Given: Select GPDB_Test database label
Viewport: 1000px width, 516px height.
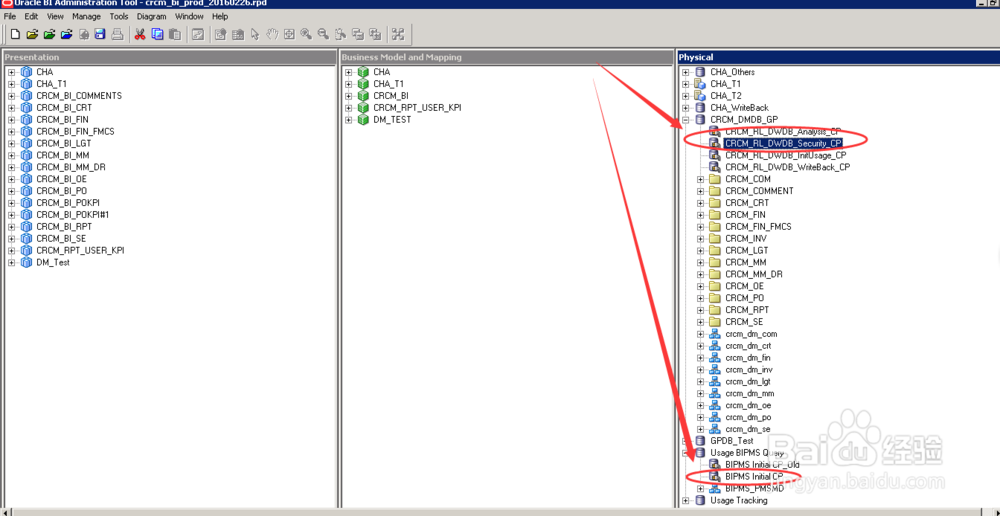Looking at the screenshot, I should [x=732, y=441].
